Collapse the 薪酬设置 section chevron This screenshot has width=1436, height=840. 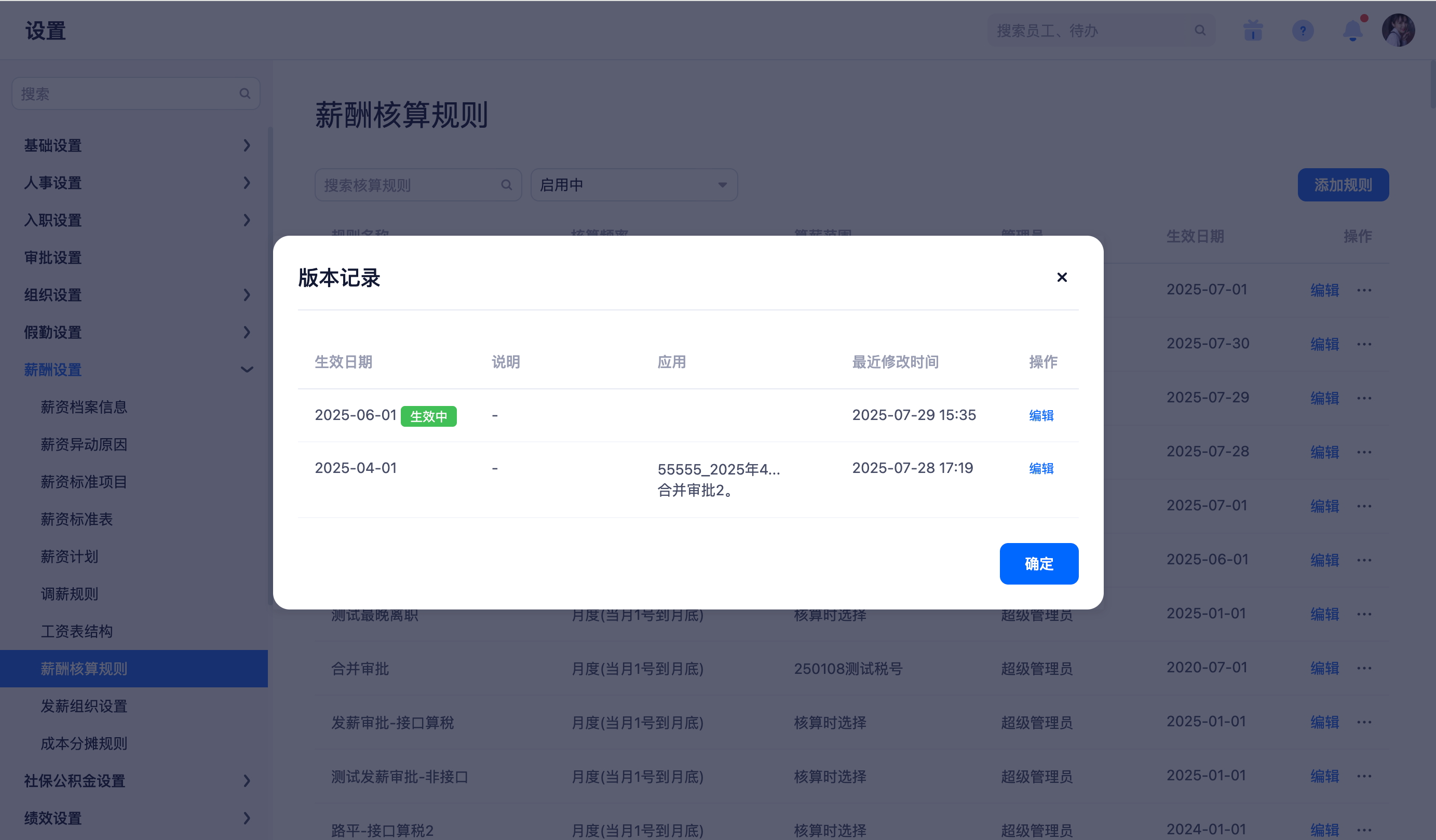pos(247,370)
